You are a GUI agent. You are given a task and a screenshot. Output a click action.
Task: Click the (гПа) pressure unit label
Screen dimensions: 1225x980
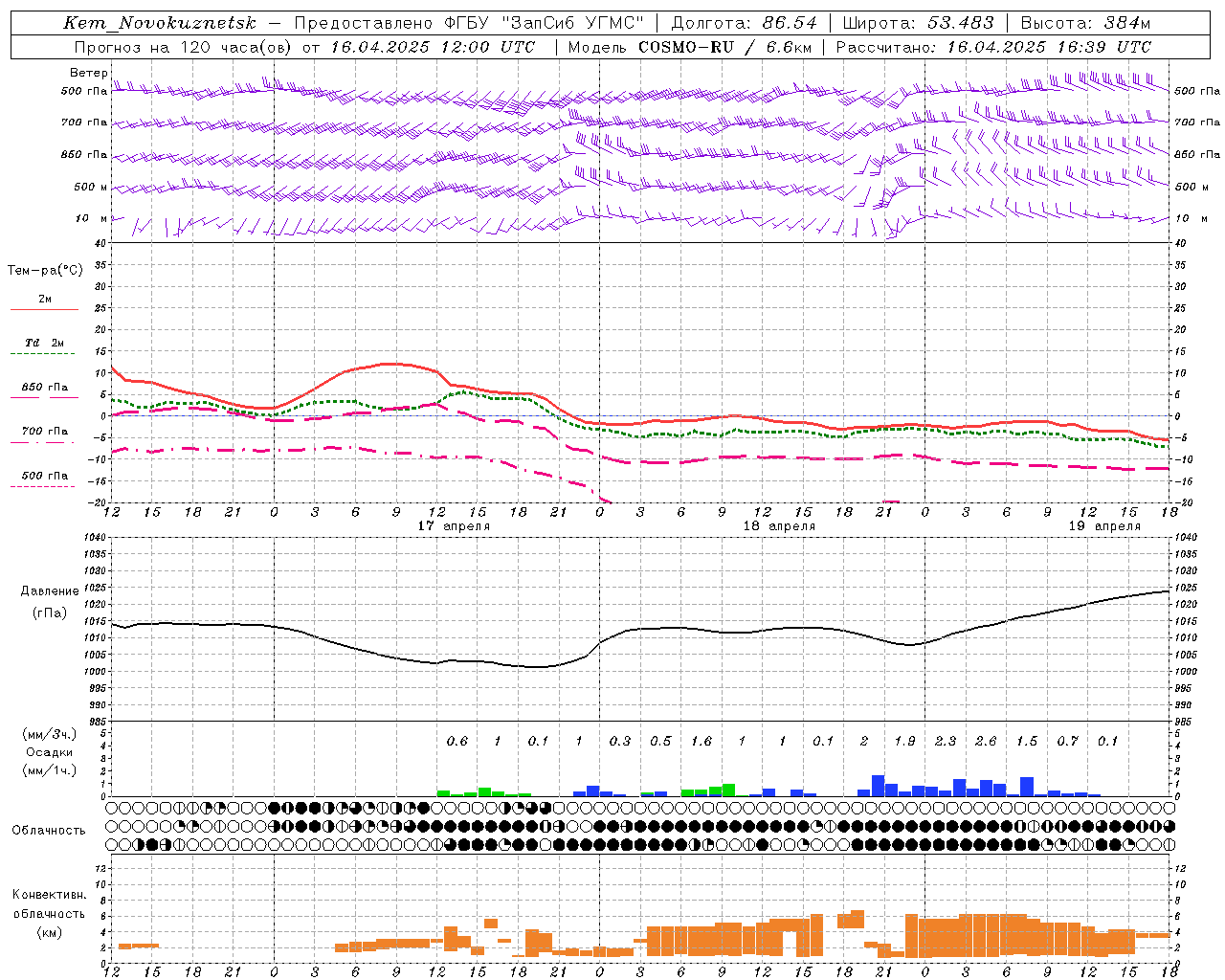[49, 613]
